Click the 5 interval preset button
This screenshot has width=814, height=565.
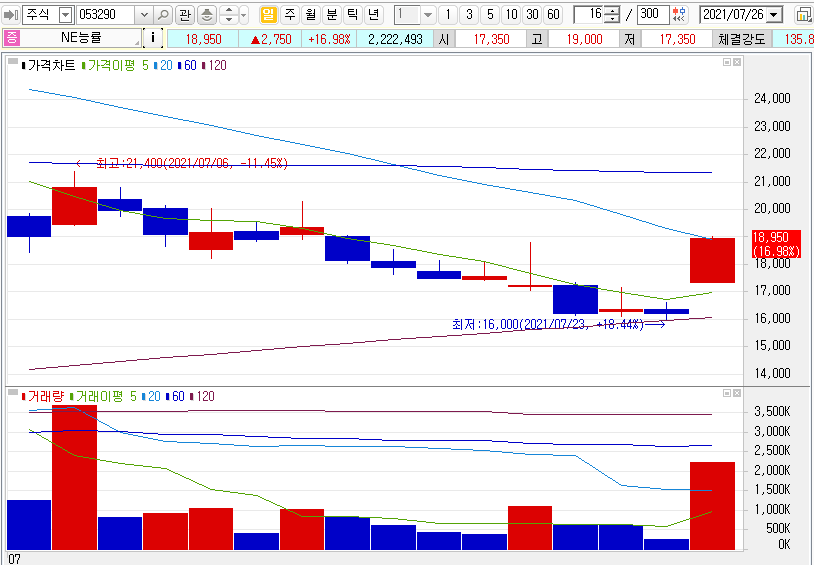(490, 15)
